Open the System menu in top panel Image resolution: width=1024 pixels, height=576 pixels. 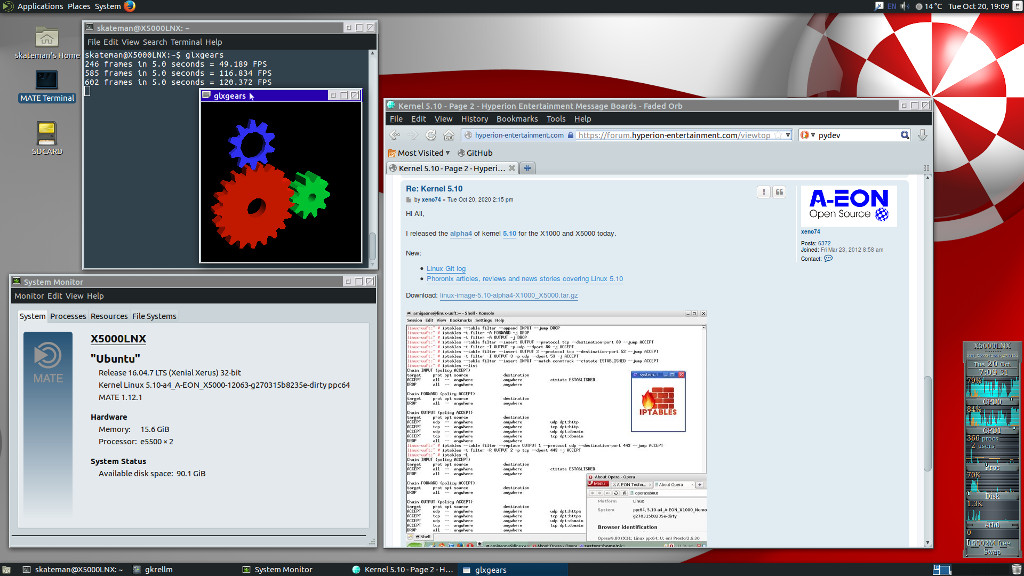coord(108,6)
